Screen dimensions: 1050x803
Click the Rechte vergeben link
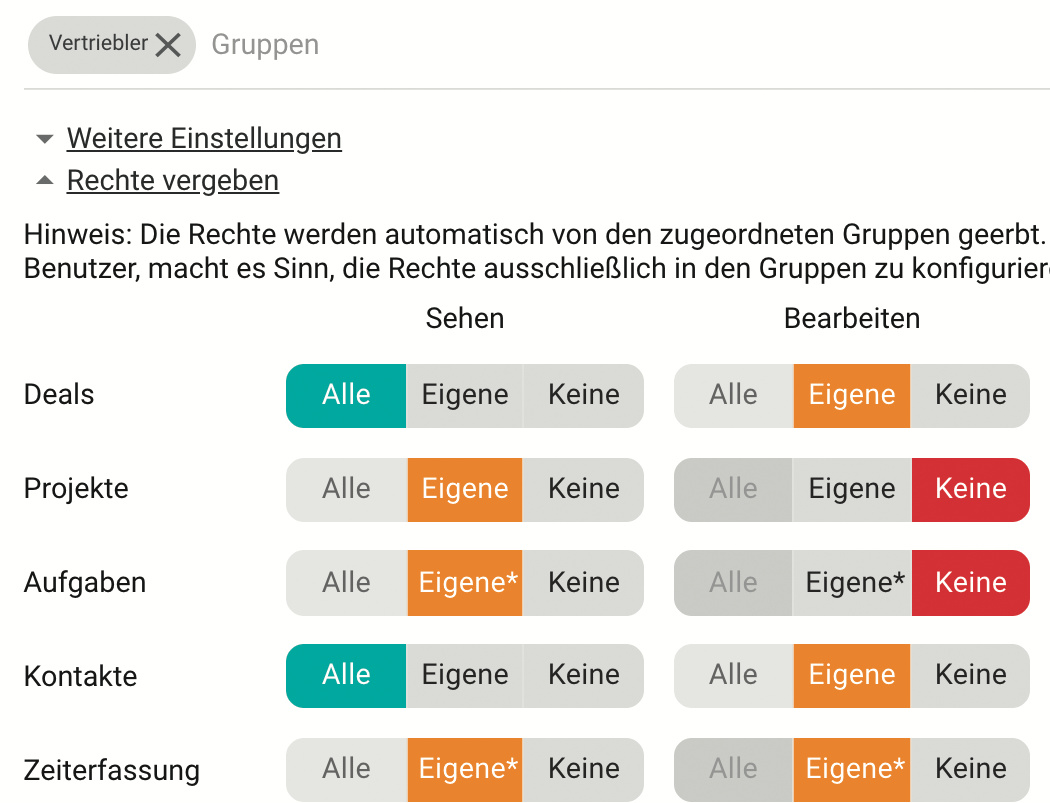coord(173,181)
